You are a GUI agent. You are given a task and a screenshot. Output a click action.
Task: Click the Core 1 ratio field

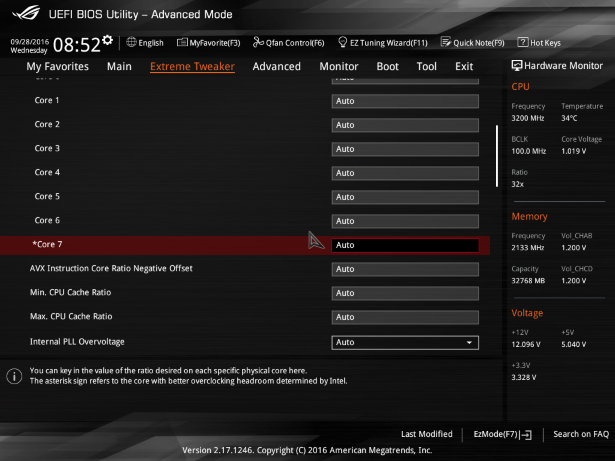coord(405,101)
